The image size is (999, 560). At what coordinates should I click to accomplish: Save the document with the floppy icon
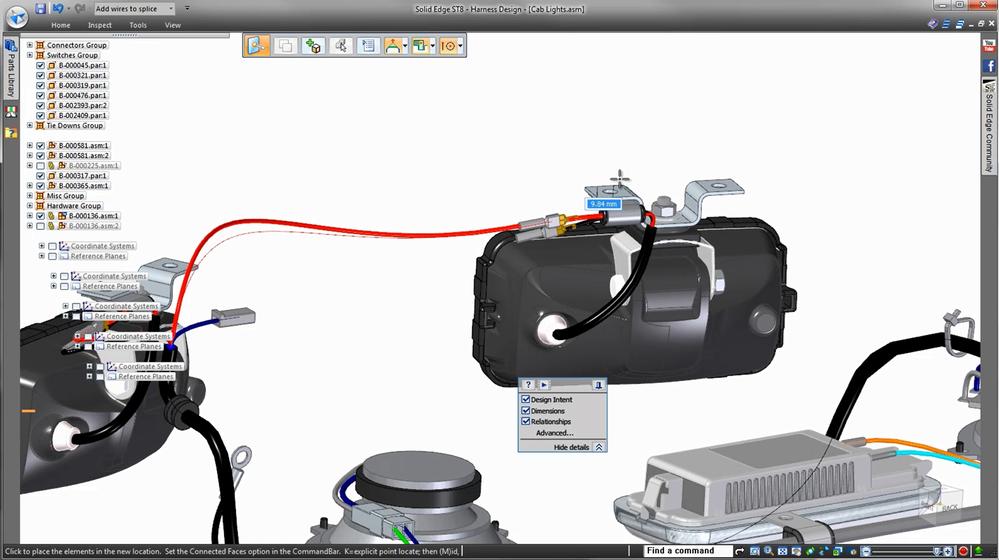(40, 8)
